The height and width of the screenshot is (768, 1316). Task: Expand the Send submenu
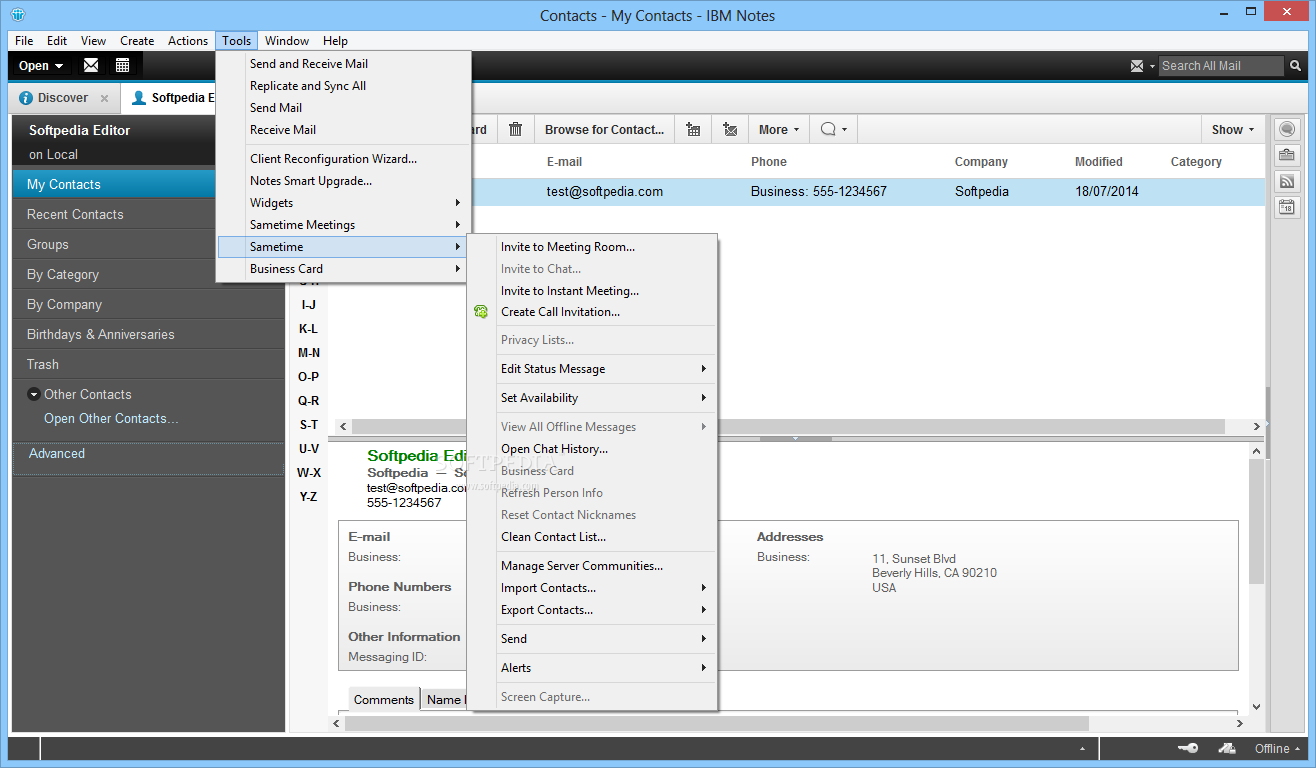pyautogui.click(x=592, y=639)
